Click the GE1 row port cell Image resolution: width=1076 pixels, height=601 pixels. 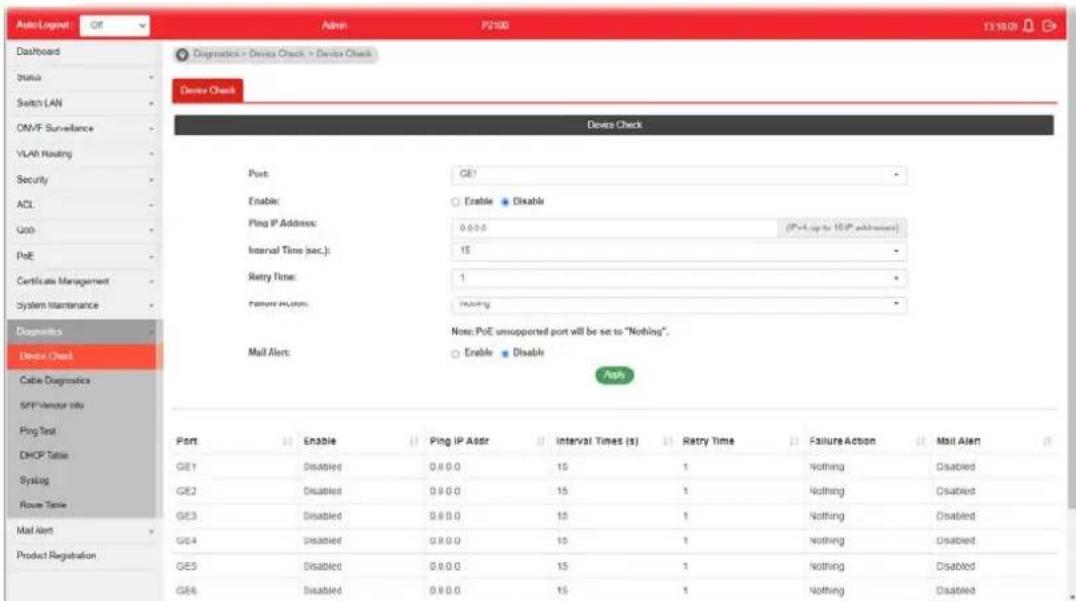[x=186, y=467]
